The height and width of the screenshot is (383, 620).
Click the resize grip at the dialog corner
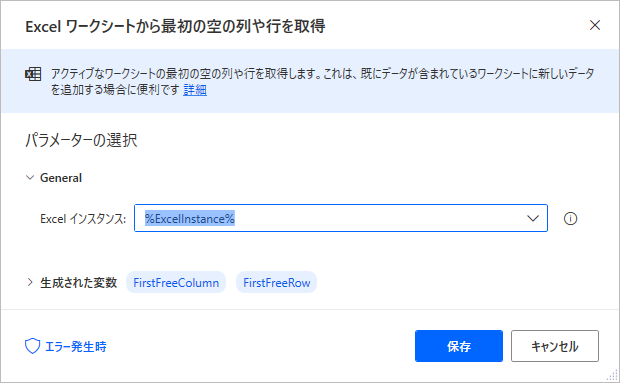pos(612,375)
